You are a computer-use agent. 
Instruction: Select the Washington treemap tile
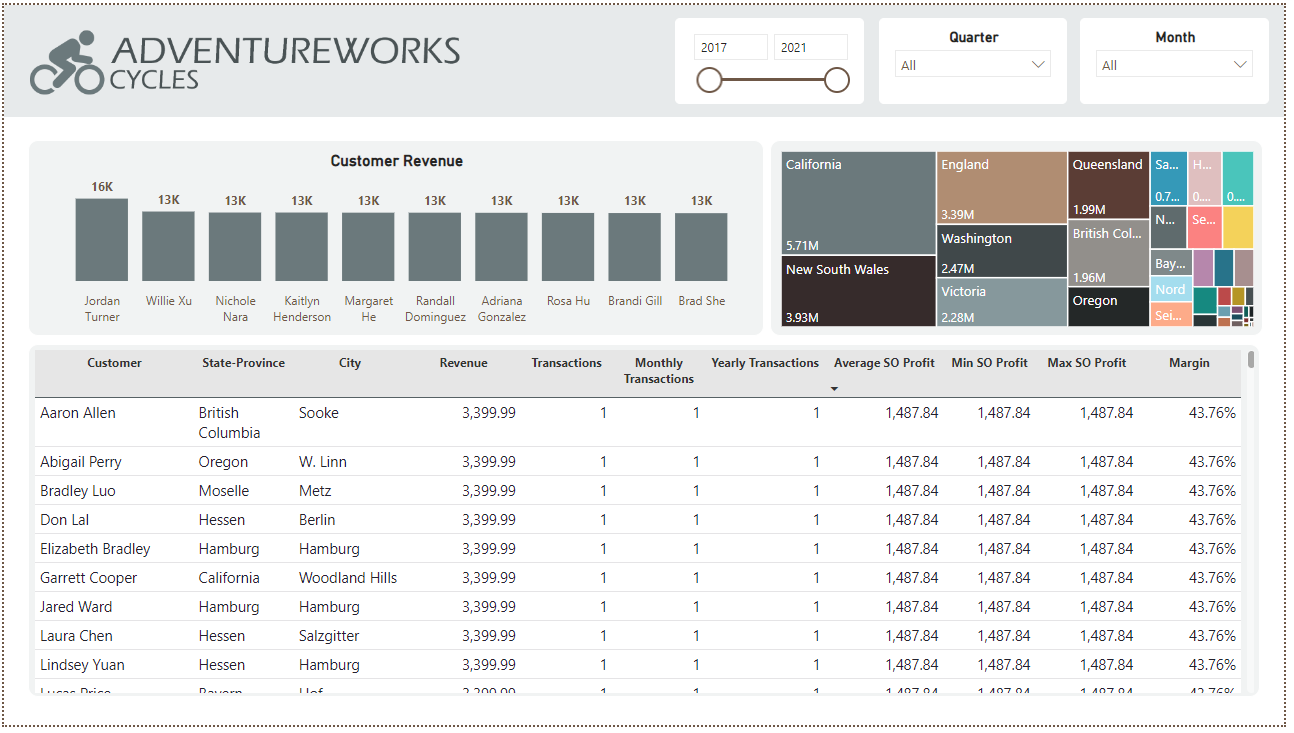pos(1002,251)
